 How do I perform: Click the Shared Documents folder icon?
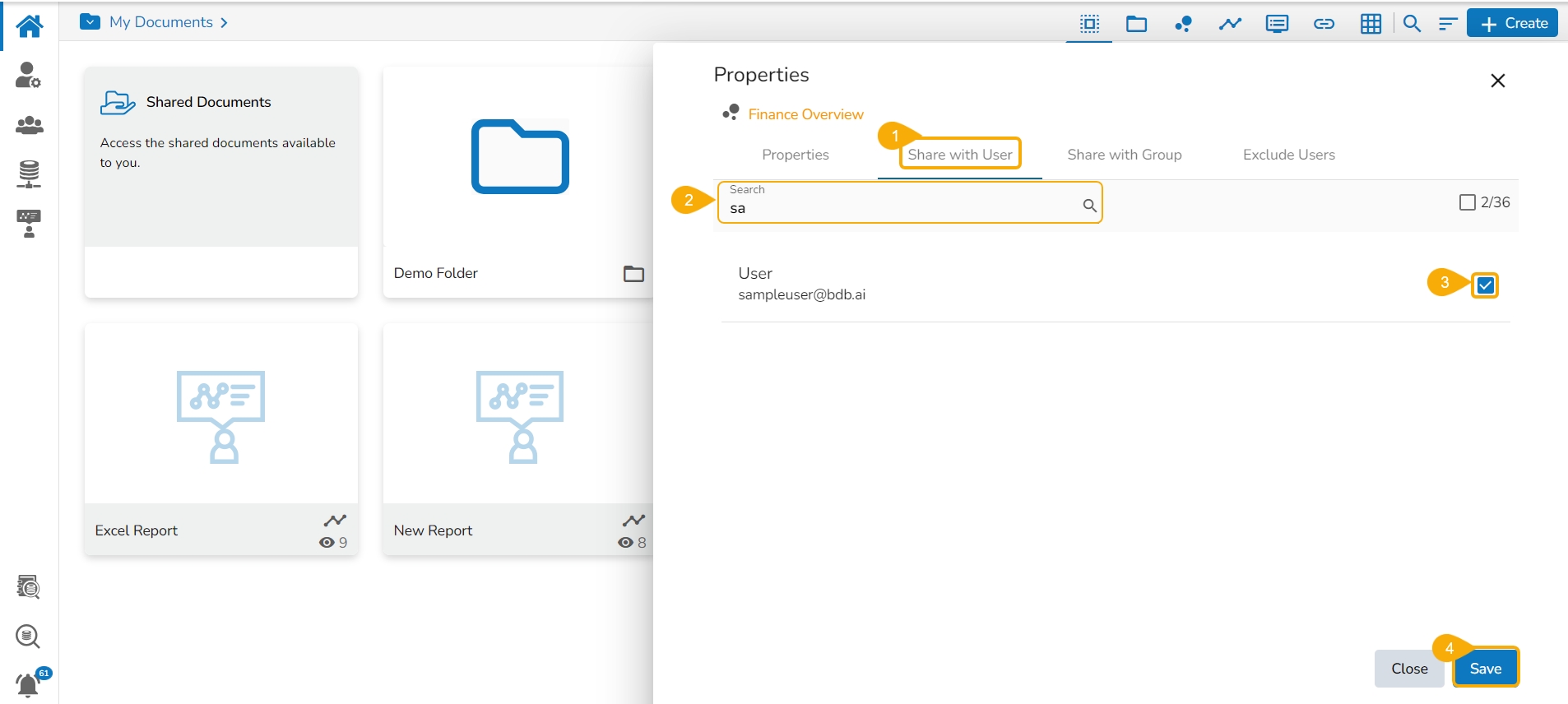tap(118, 102)
